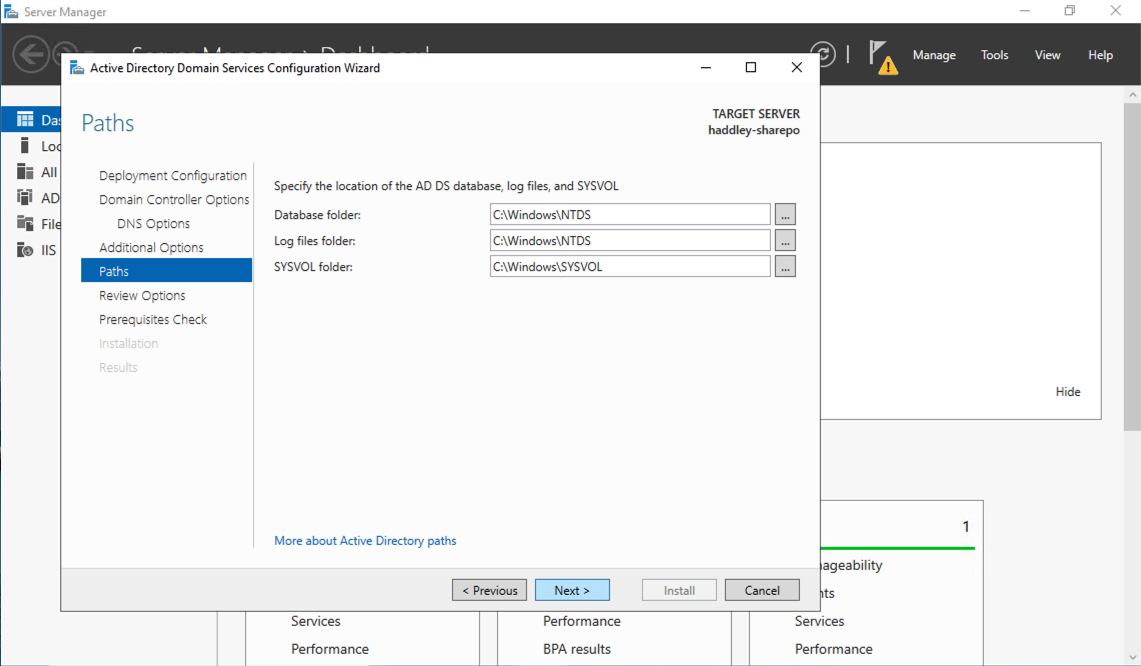This screenshot has height=666, width=1141.
Task: Select the Paths step
Action: coord(167,271)
